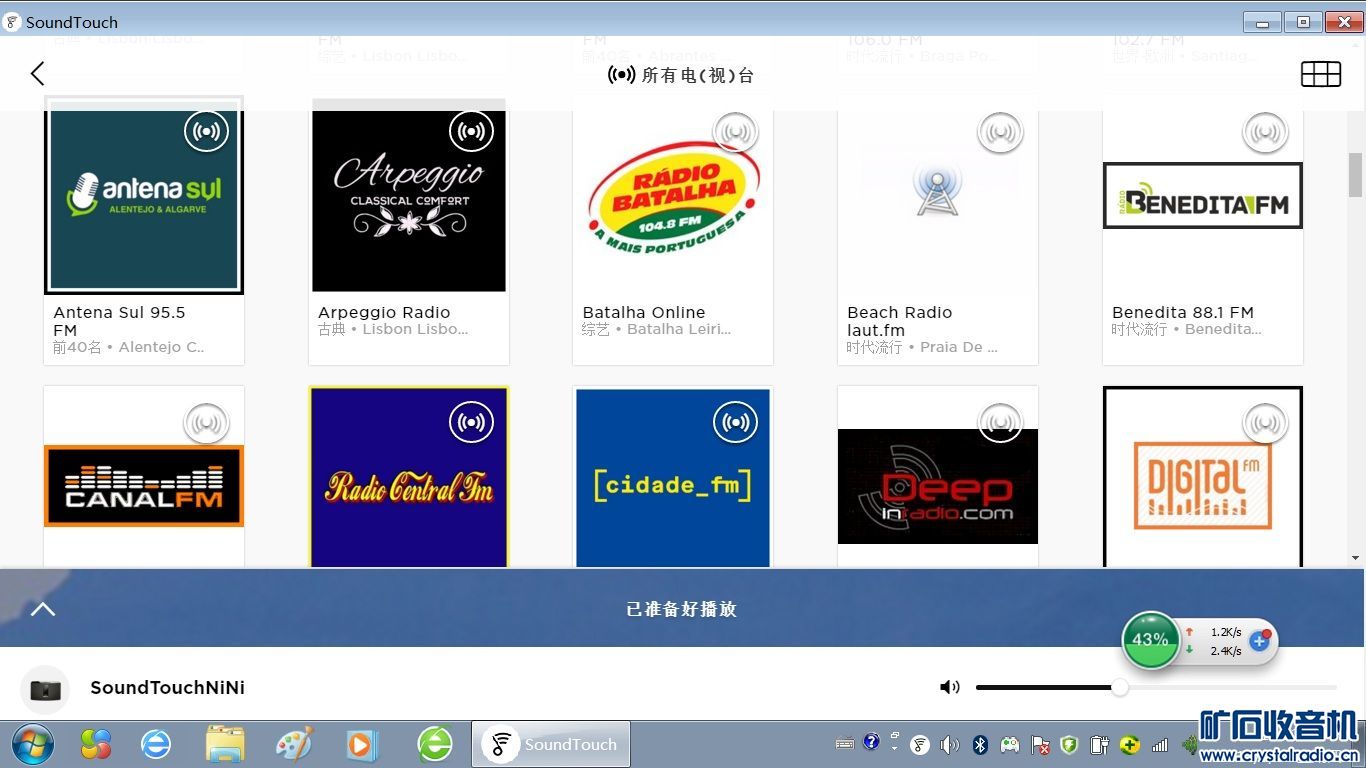1366x768 pixels.
Task: Click the "SoundTouchNiNi" device name
Action: [x=167, y=688]
